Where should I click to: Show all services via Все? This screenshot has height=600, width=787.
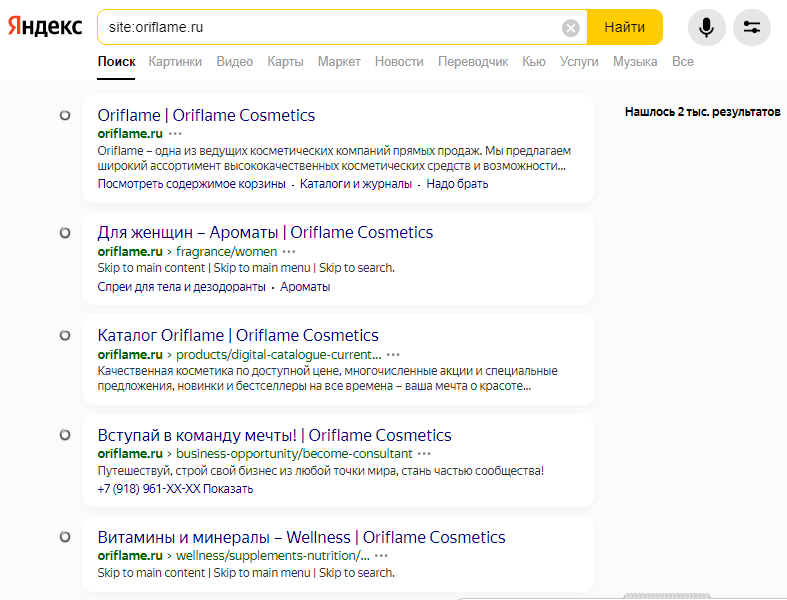(683, 62)
